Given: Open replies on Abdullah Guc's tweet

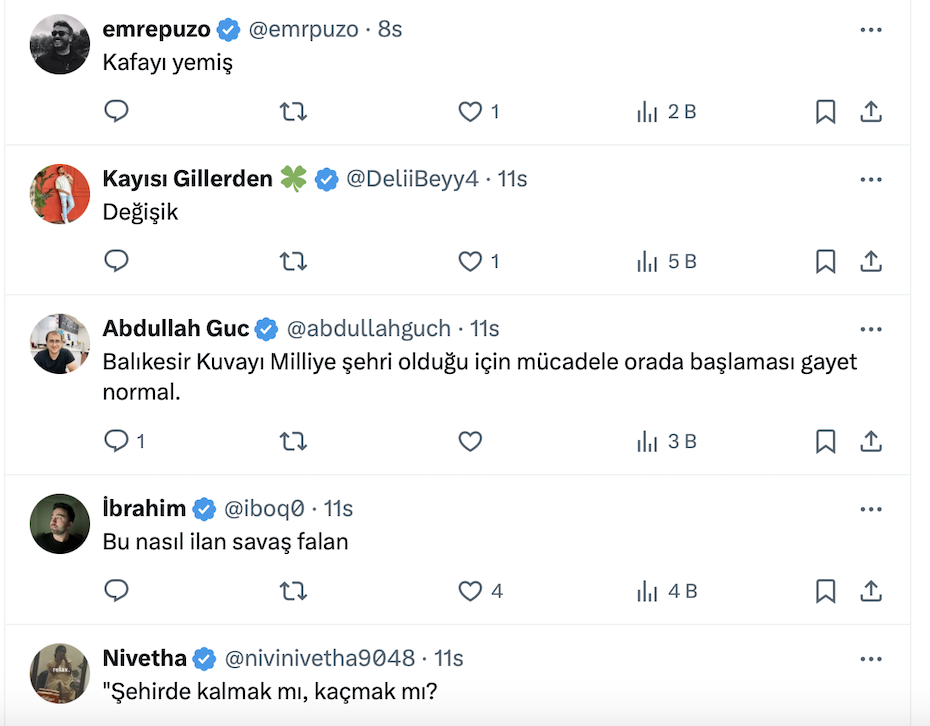Looking at the screenshot, I should click(117, 441).
